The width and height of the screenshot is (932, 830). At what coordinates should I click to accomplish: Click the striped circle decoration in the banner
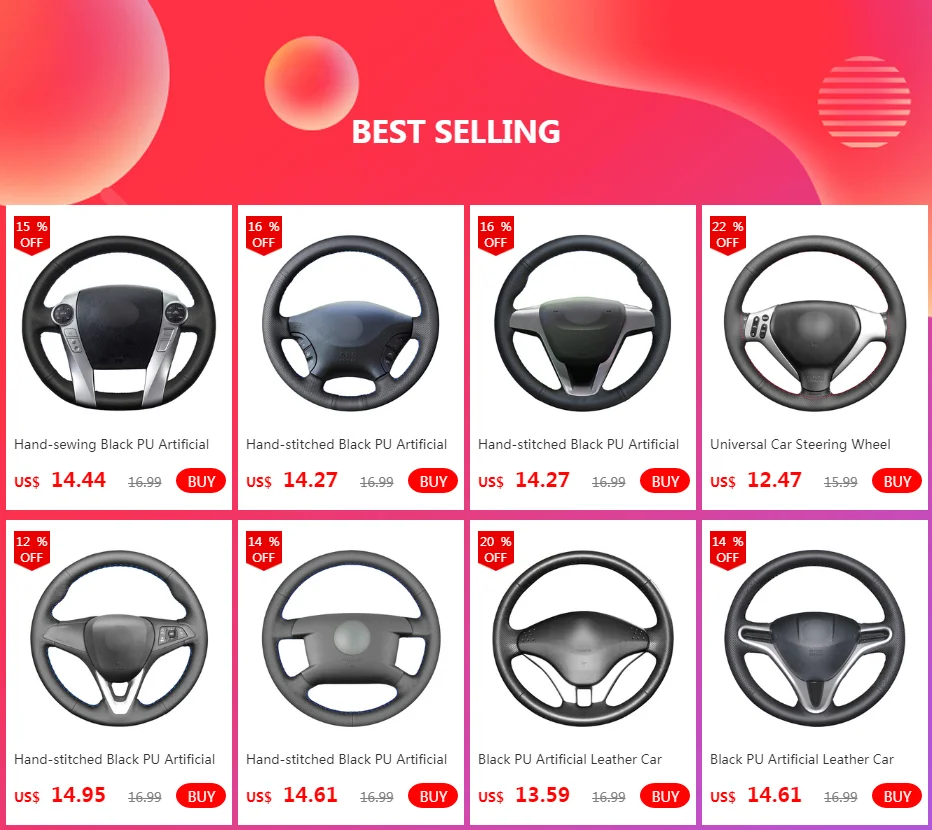[x=864, y=102]
